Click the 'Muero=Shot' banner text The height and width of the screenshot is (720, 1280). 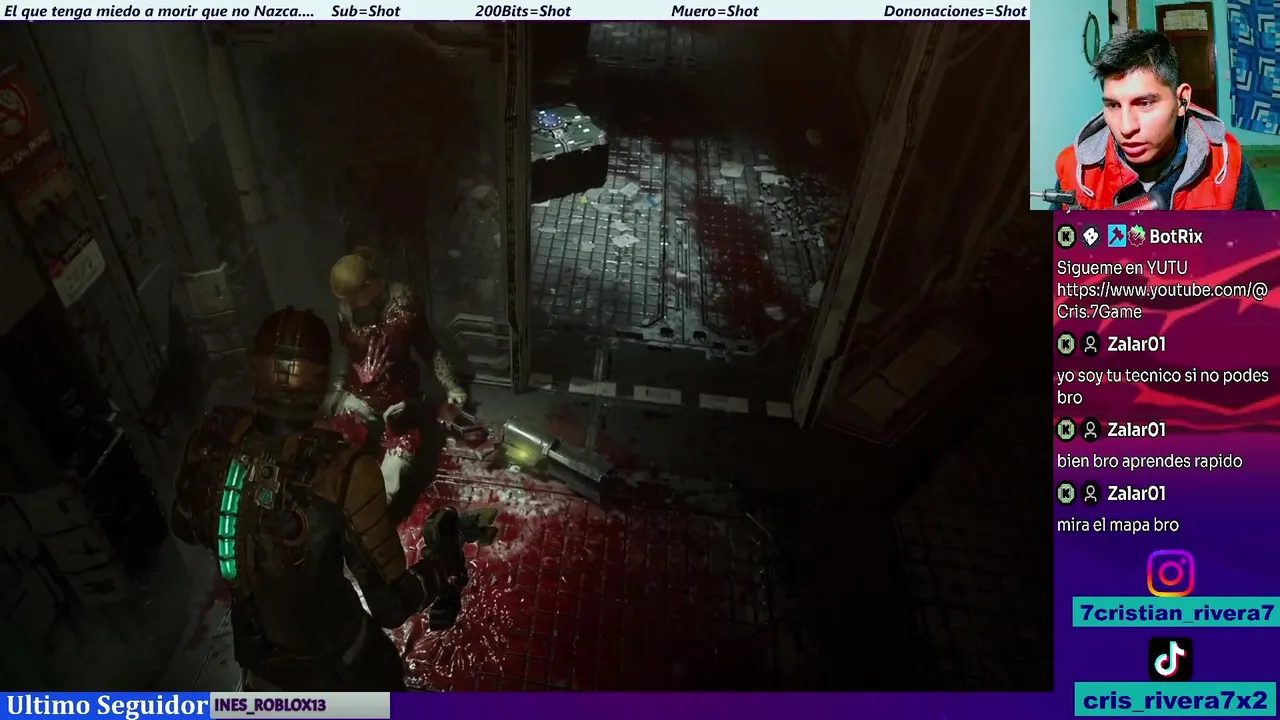coord(715,11)
